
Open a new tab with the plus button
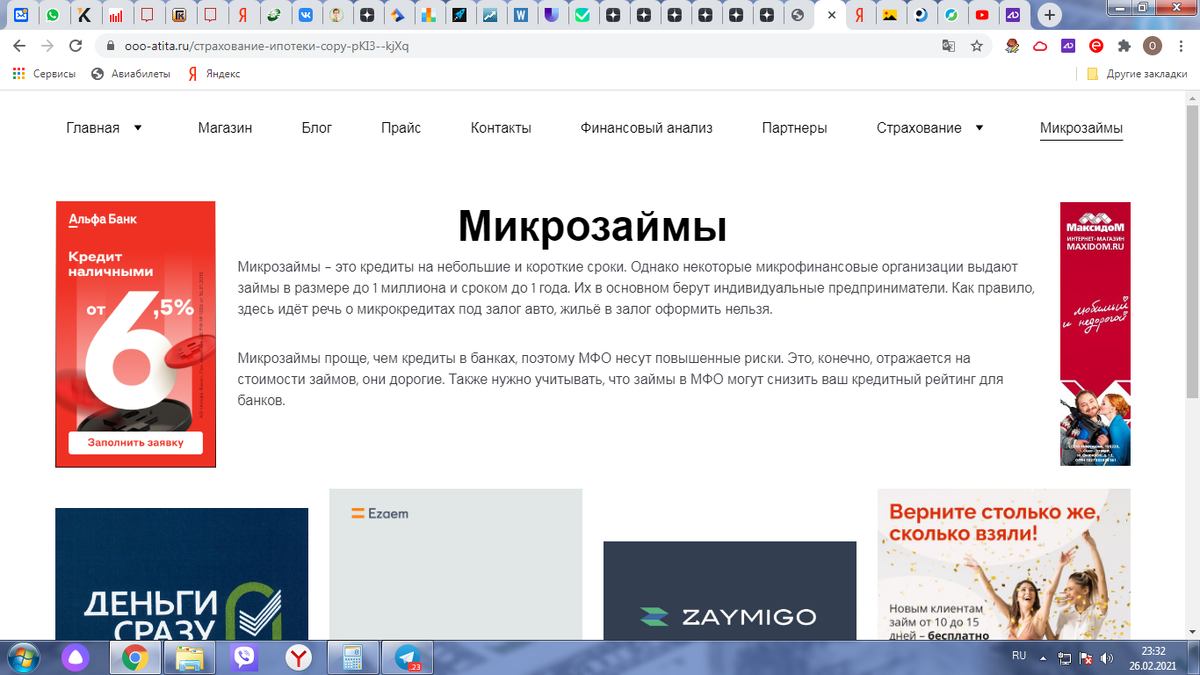coord(1049,16)
